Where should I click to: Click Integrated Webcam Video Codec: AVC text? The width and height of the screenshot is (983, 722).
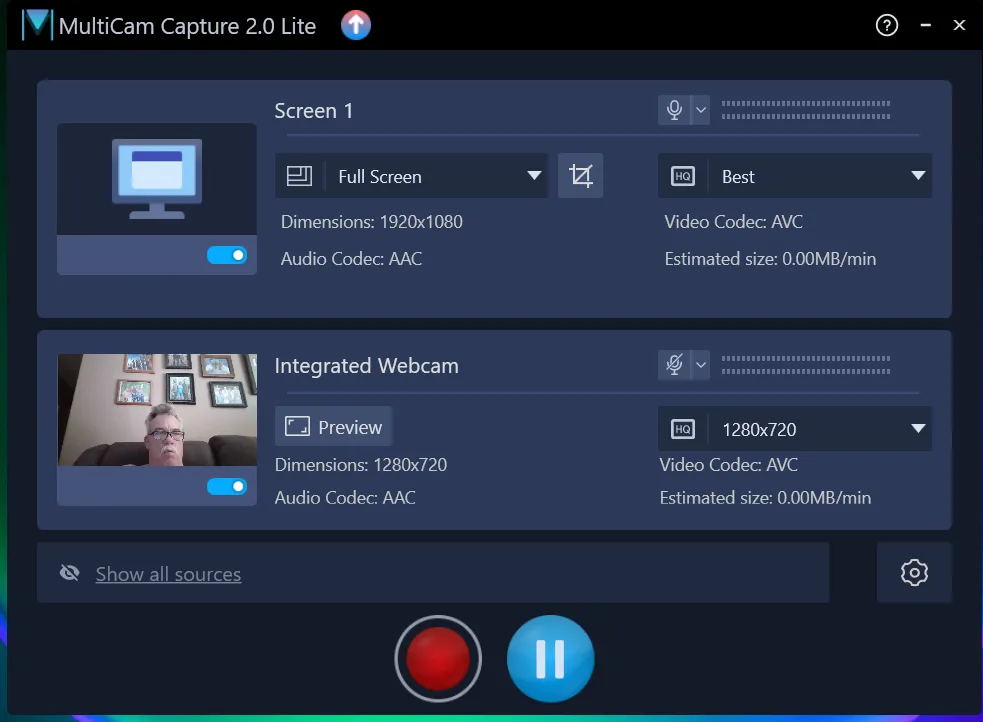tap(728, 465)
